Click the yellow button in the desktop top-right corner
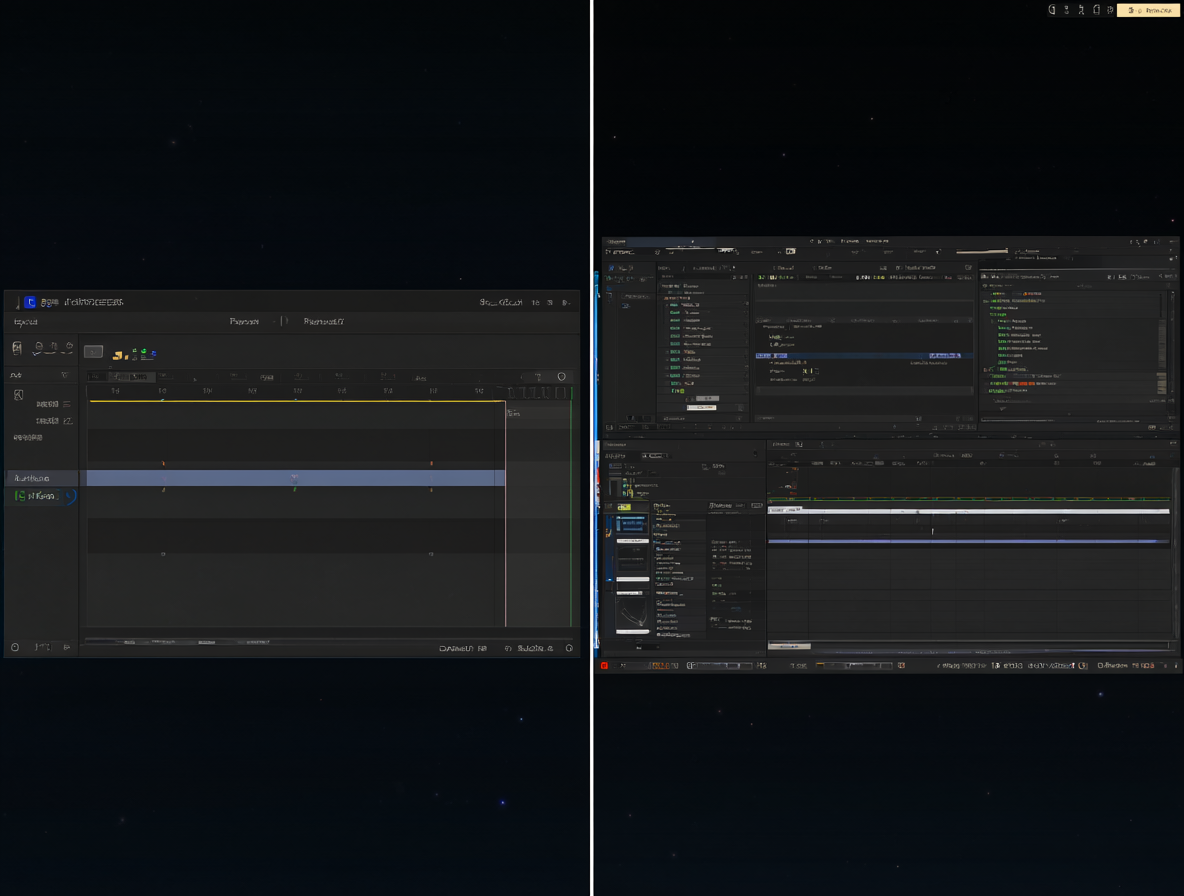Screen dimensions: 1184x896 point(1148,10)
